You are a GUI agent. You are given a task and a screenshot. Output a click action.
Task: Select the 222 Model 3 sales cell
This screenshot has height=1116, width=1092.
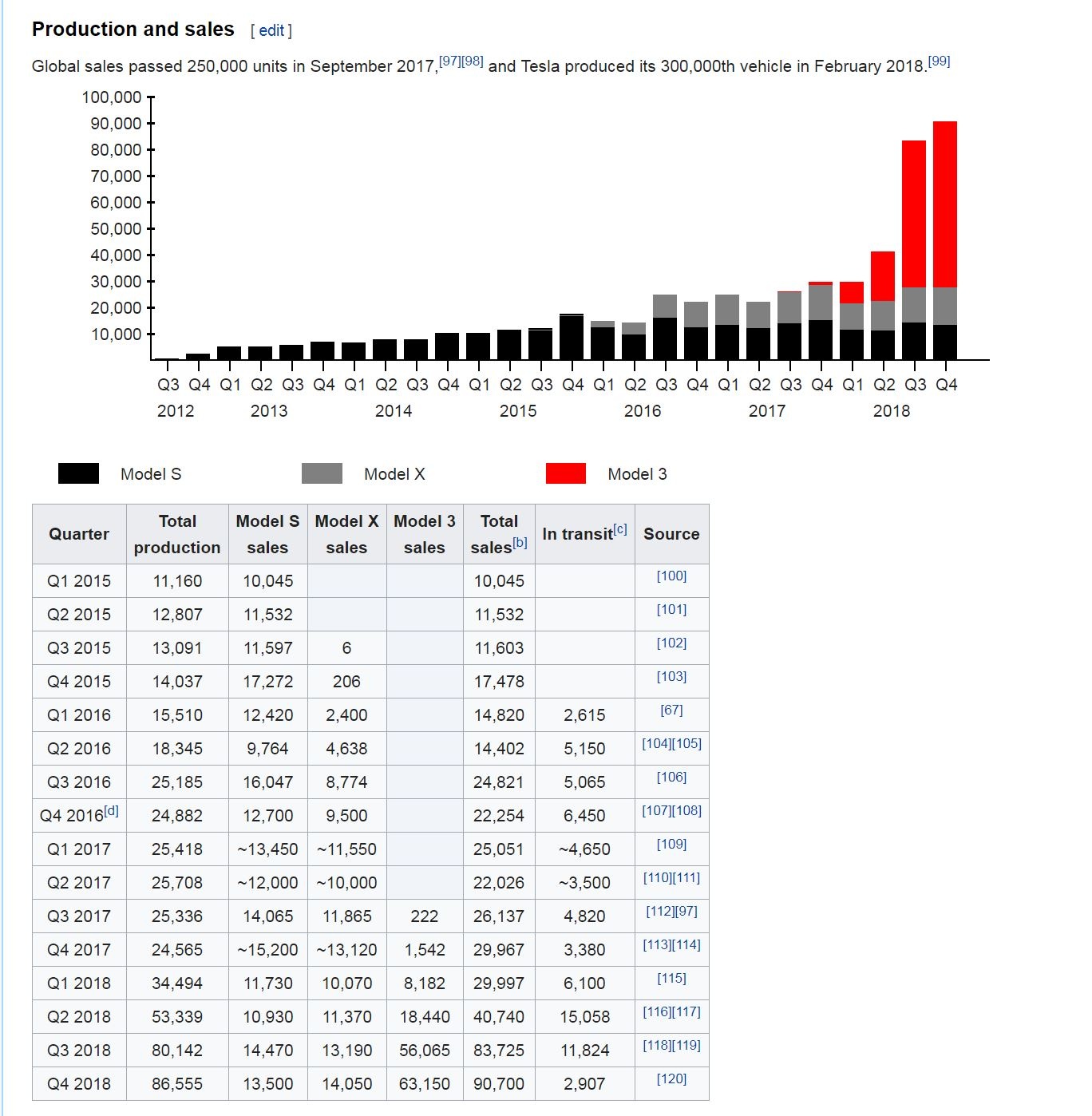click(425, 916)
